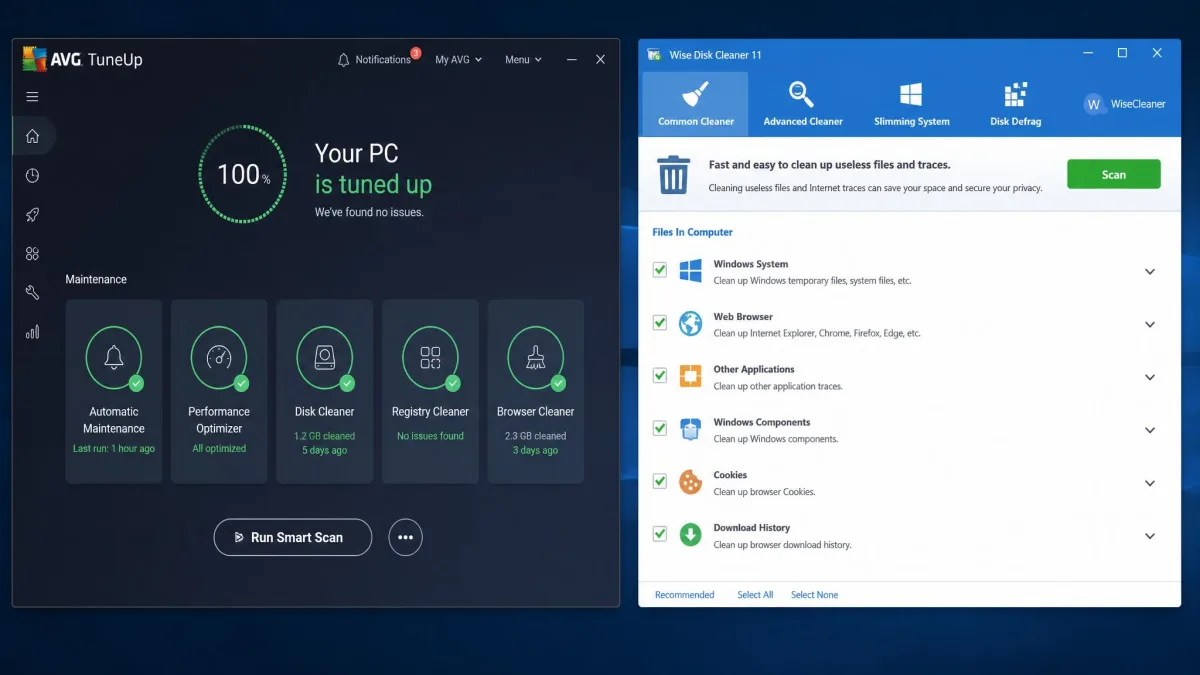Image resolution: width=1200 pixels, height=675 pixels.
Task: Uncheck the Download History checkbox
Action: (659, 534)
